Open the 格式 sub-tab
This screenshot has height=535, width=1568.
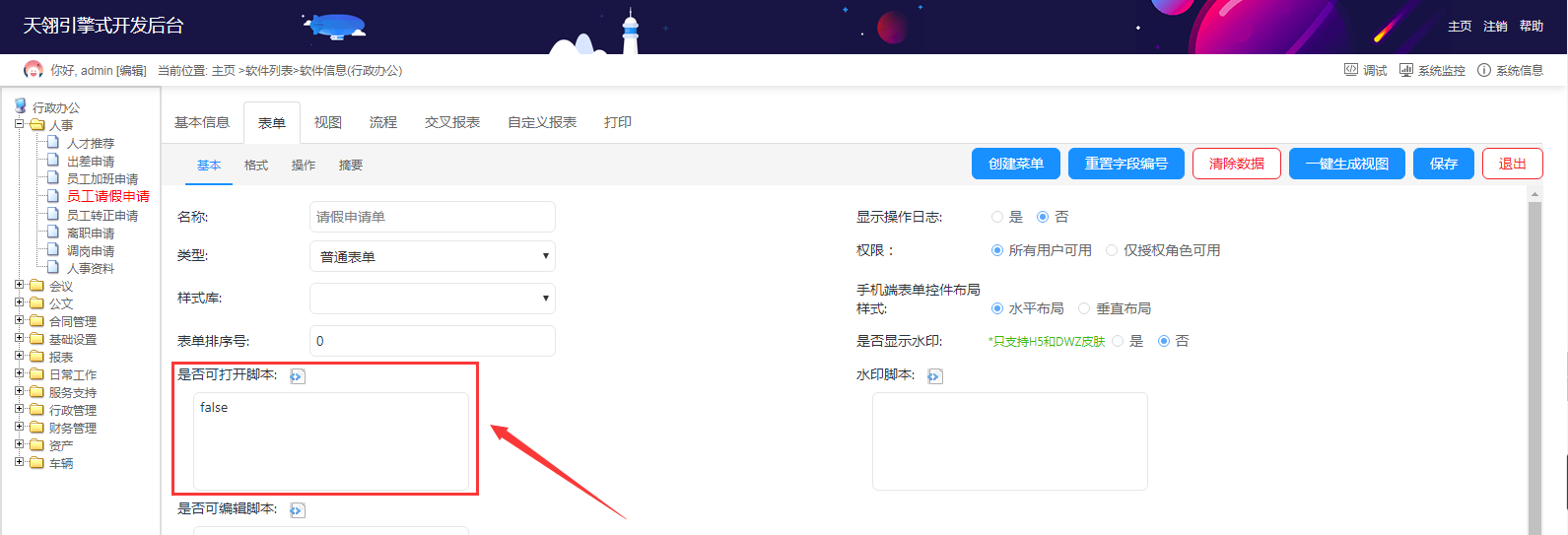(256, 166)
